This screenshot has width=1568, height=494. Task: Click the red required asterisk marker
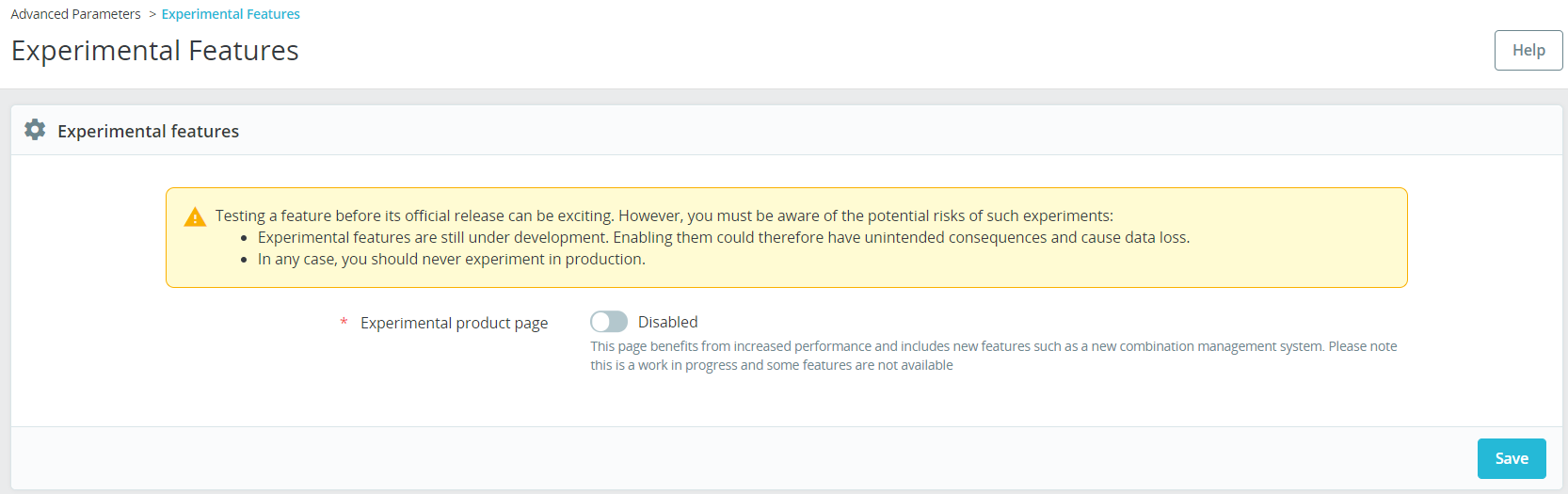[344, 323]
